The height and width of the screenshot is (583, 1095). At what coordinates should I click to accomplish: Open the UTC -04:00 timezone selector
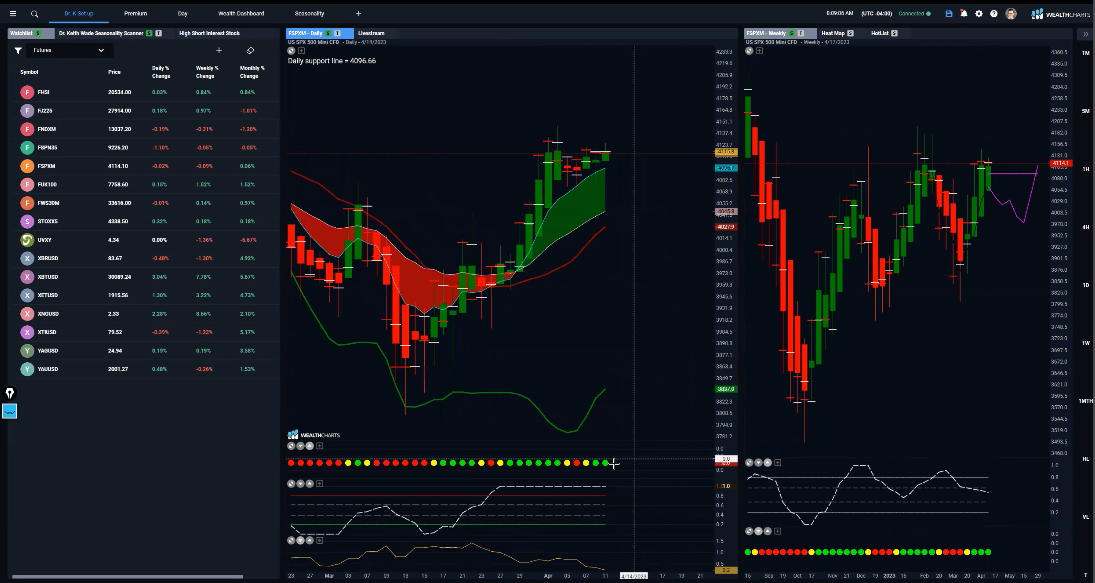[876, 13]
